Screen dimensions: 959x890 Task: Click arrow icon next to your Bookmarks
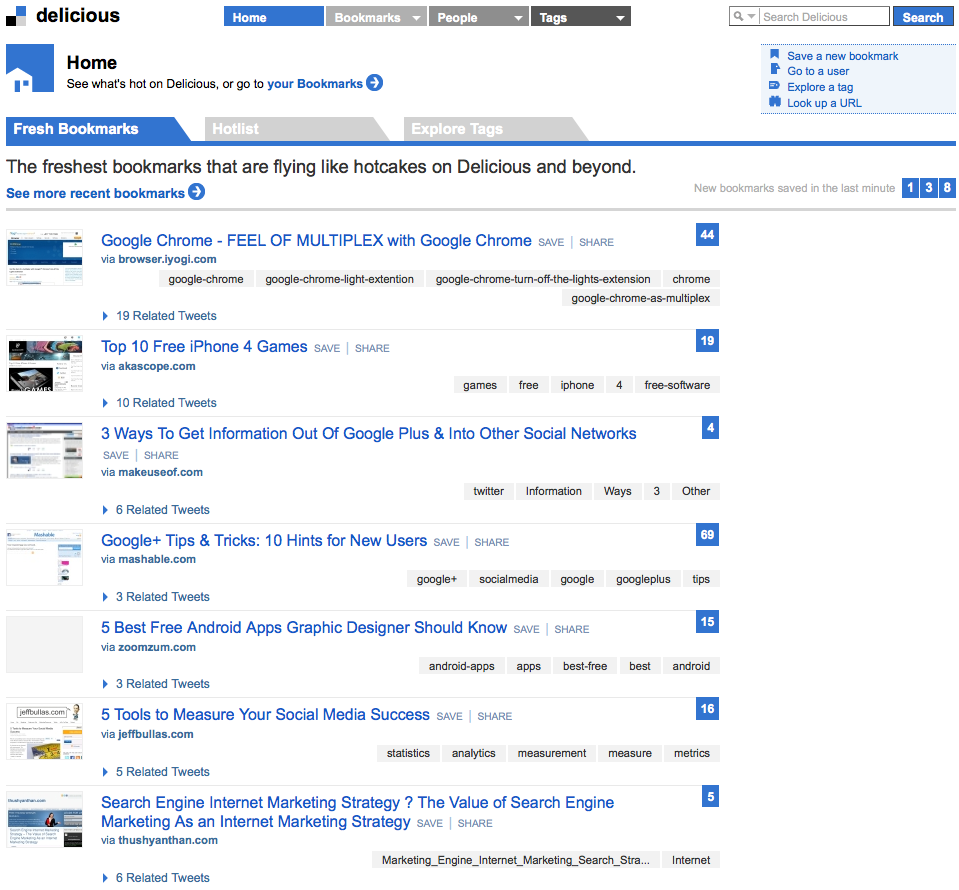click(x=374, y=83)
